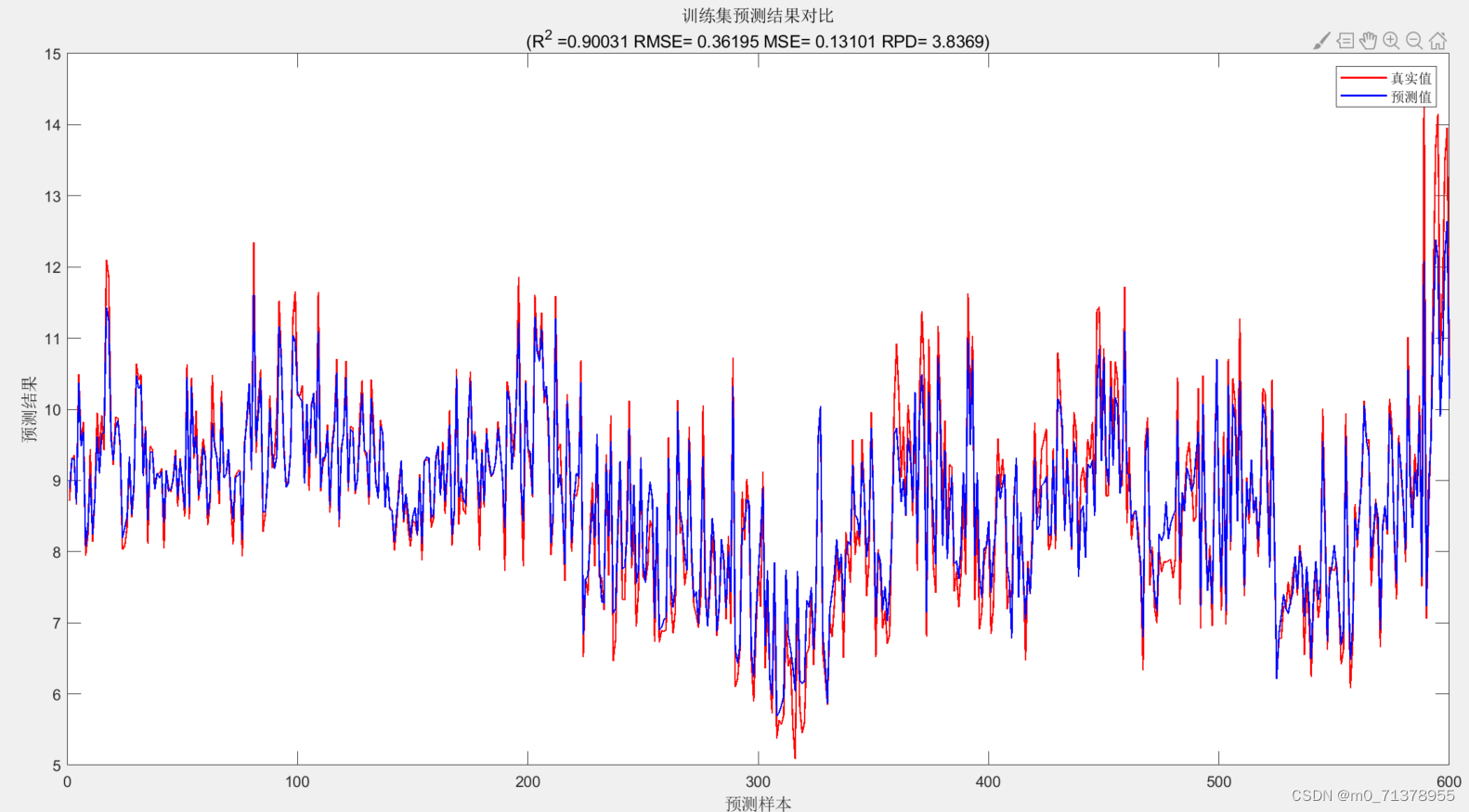Click the y-axis tick label 10
The width and height of the screenshot is (1469, 812).
(52, 410)
